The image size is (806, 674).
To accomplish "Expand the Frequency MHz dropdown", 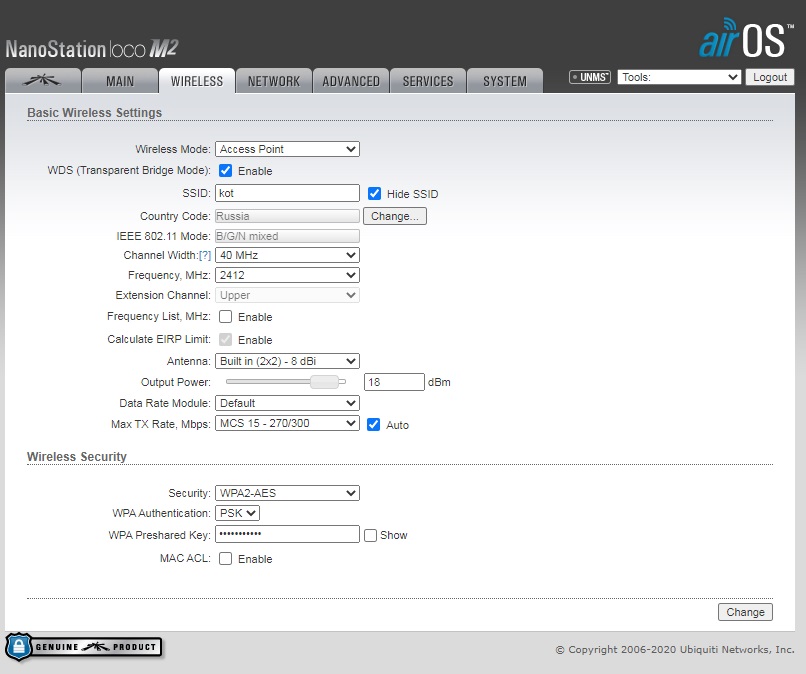I will click(x=287, y=275).
